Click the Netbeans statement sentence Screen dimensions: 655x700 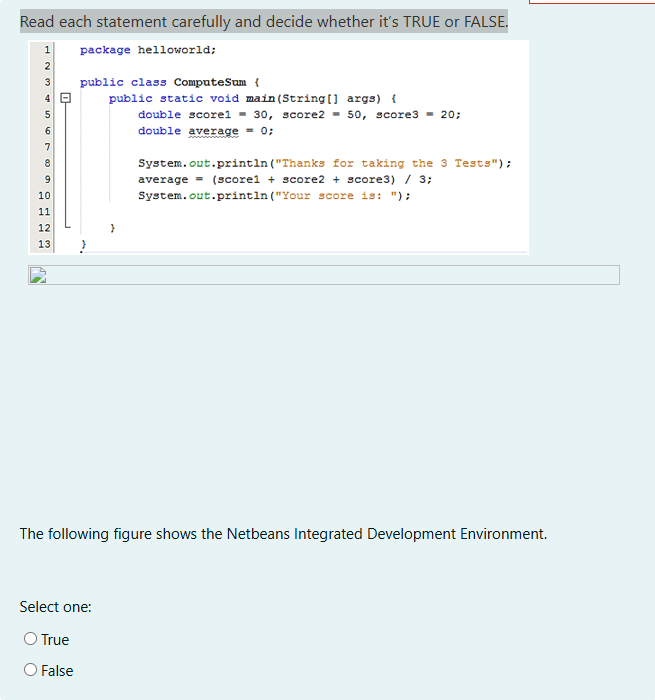point(283,534)
